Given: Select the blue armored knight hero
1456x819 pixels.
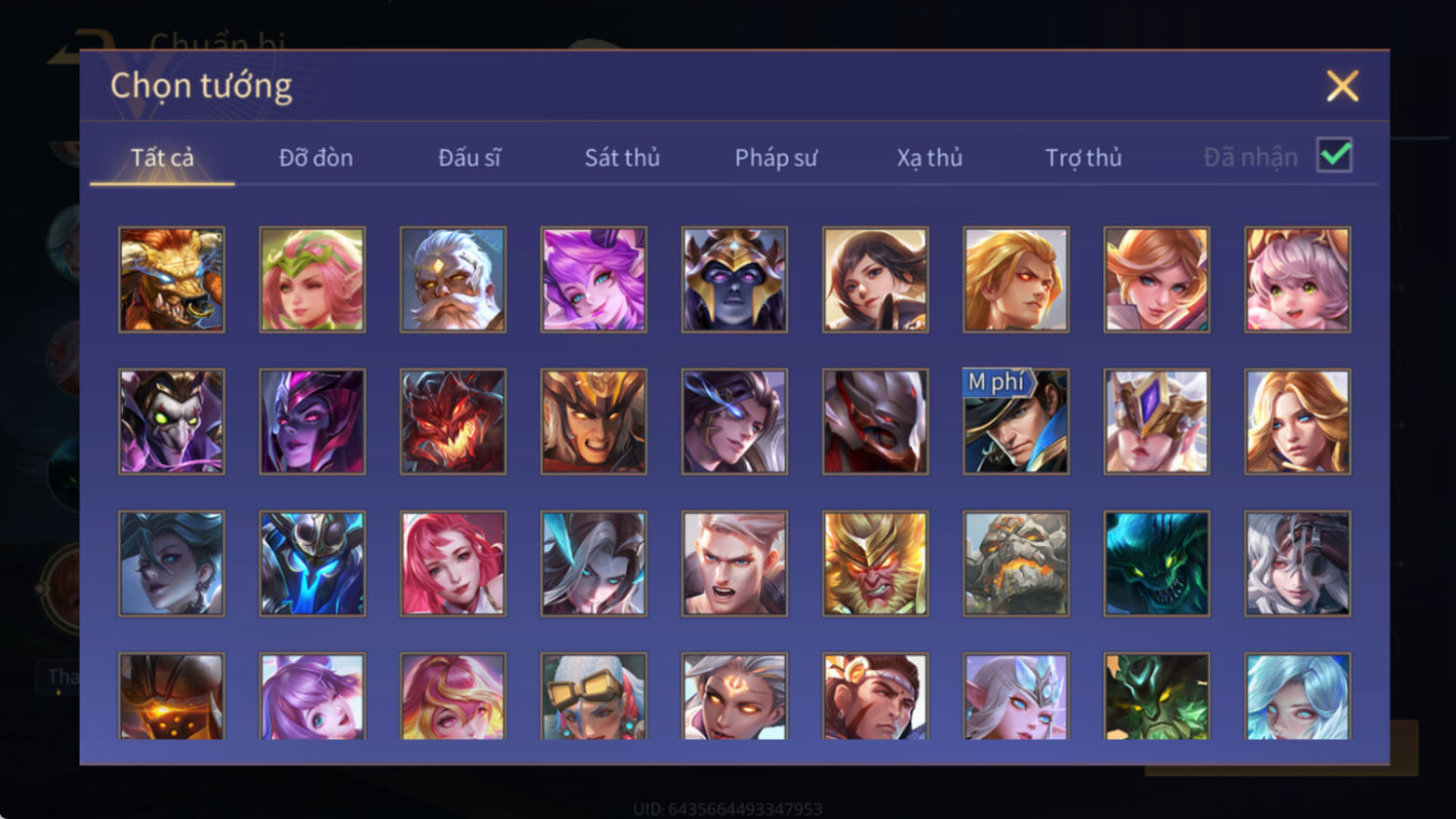Looking at the screenshot, I should [x=312, y=564].
